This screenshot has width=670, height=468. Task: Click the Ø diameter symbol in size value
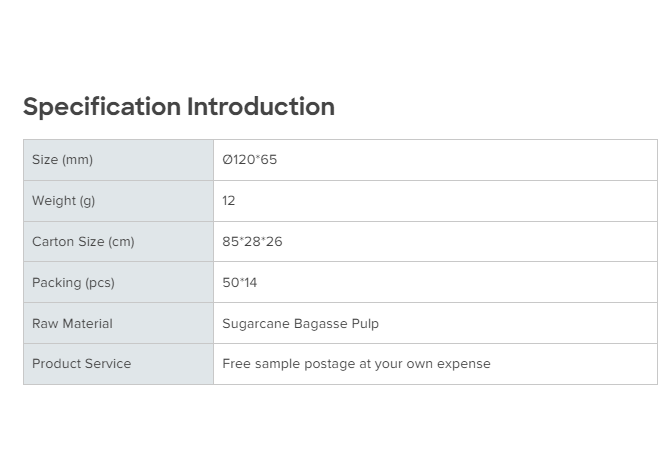pos(227,160)
